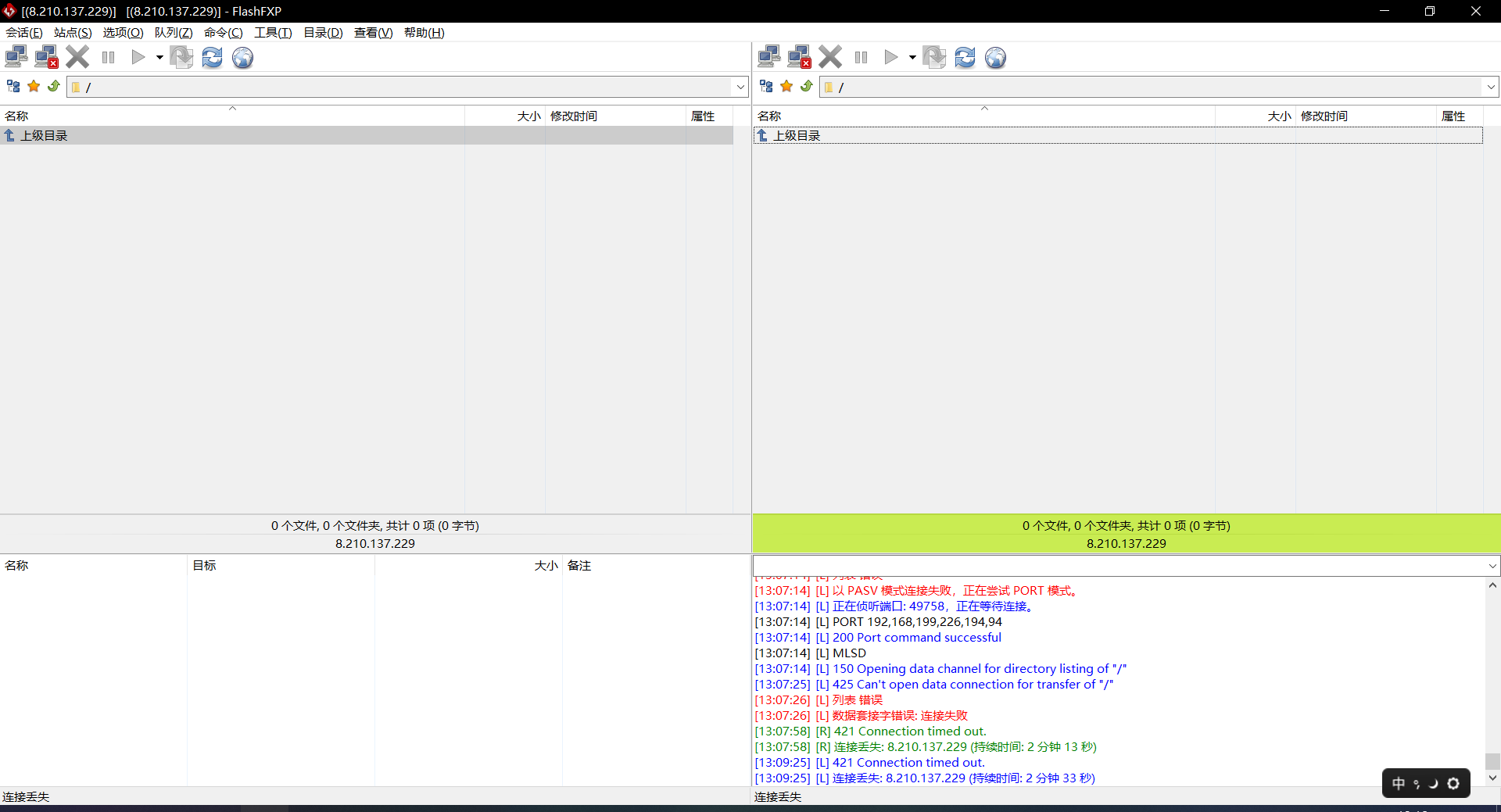Viewport: 1501px width, 812px height.
Task: Open right pane bookmarks star
Action: point(786,86)
